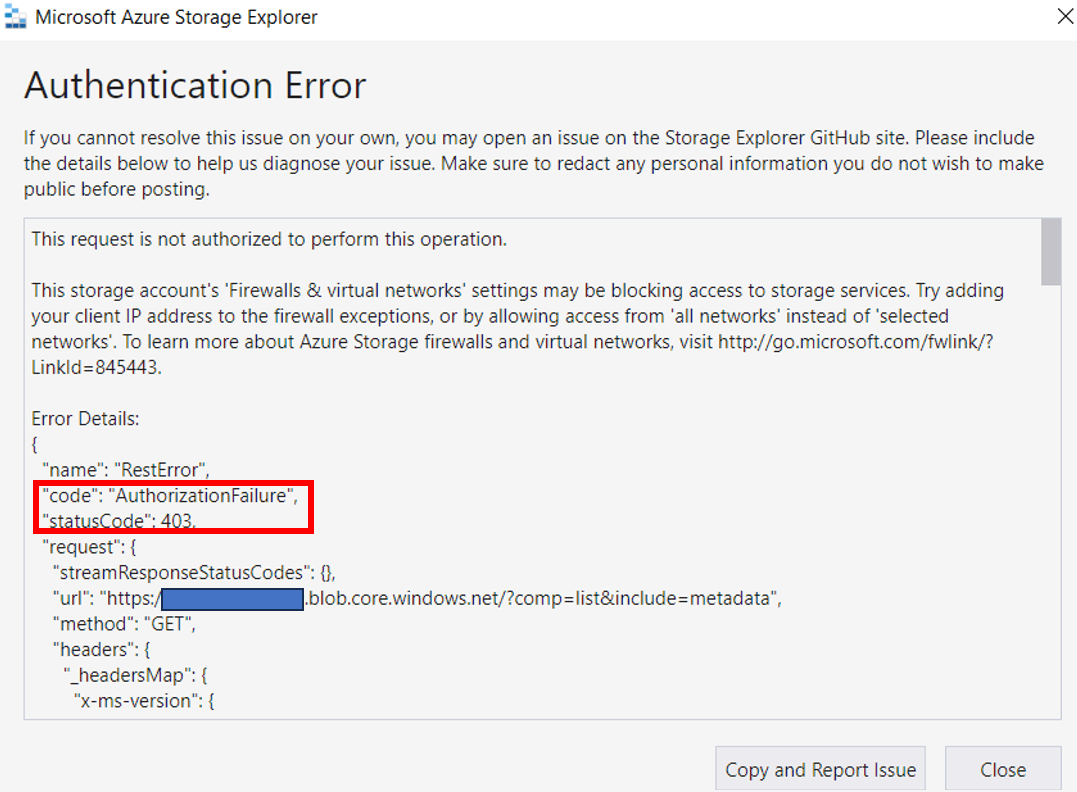Click the "x-ms-version": { line
Image resolution: width=1077 pixels, height=792 pixels.
tap(144, 701)
